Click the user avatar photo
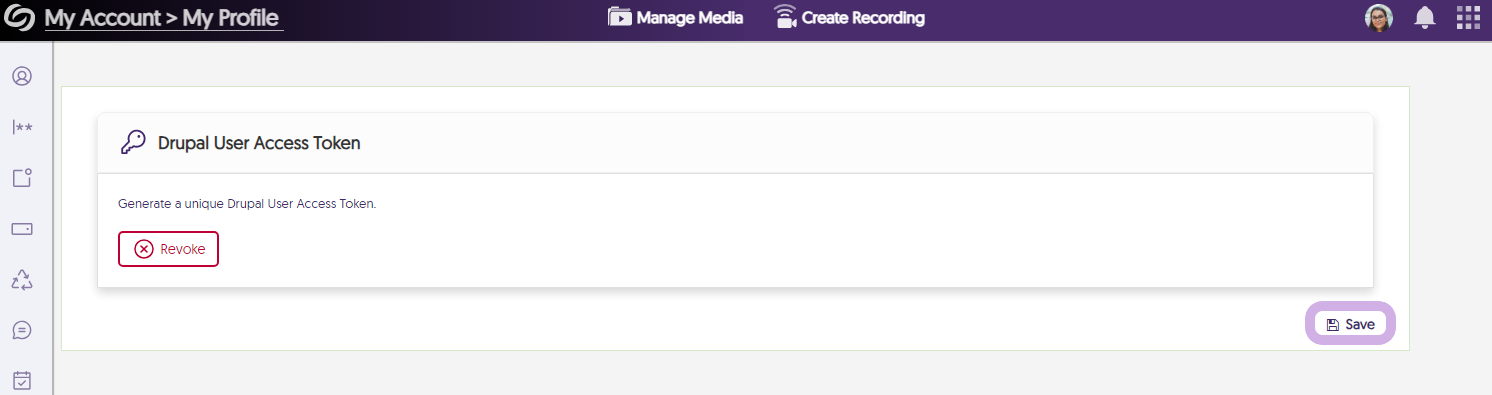The height and width of the screenshot is (395, 1492). tap(1379, 18)
